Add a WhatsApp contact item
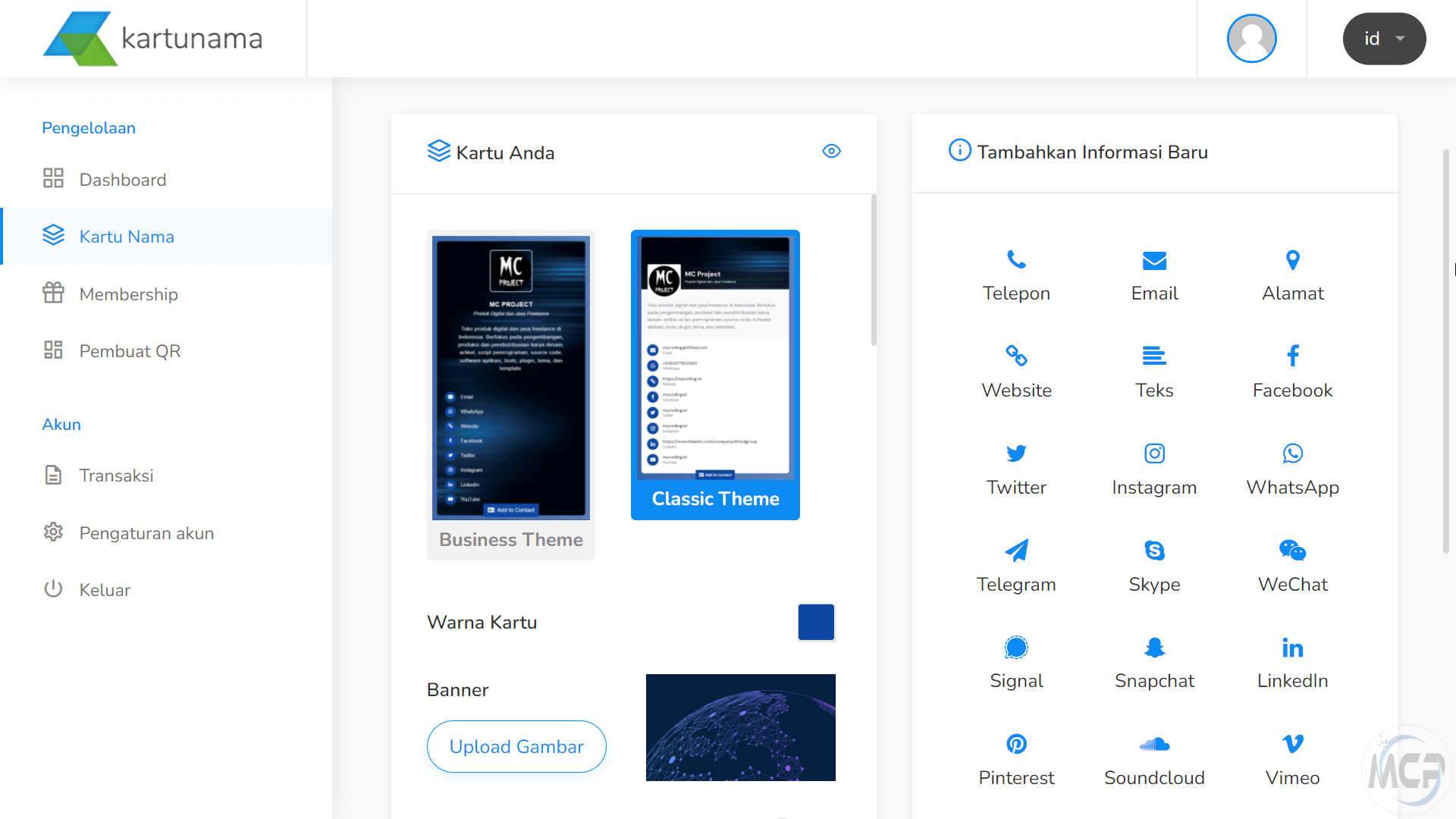The width and height of the screenshot is (1456, 819). (x=1292, y=470)
